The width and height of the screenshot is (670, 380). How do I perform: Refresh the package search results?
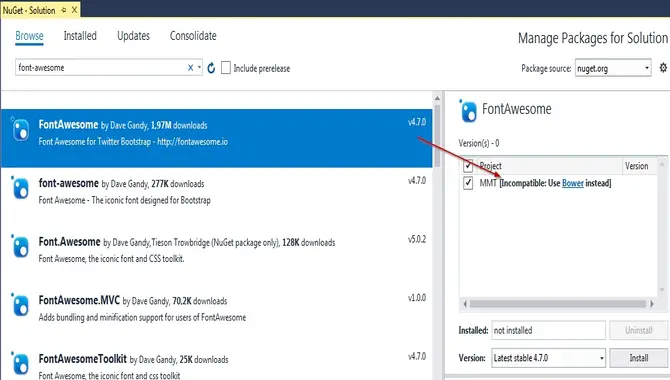tap(211, 68)
